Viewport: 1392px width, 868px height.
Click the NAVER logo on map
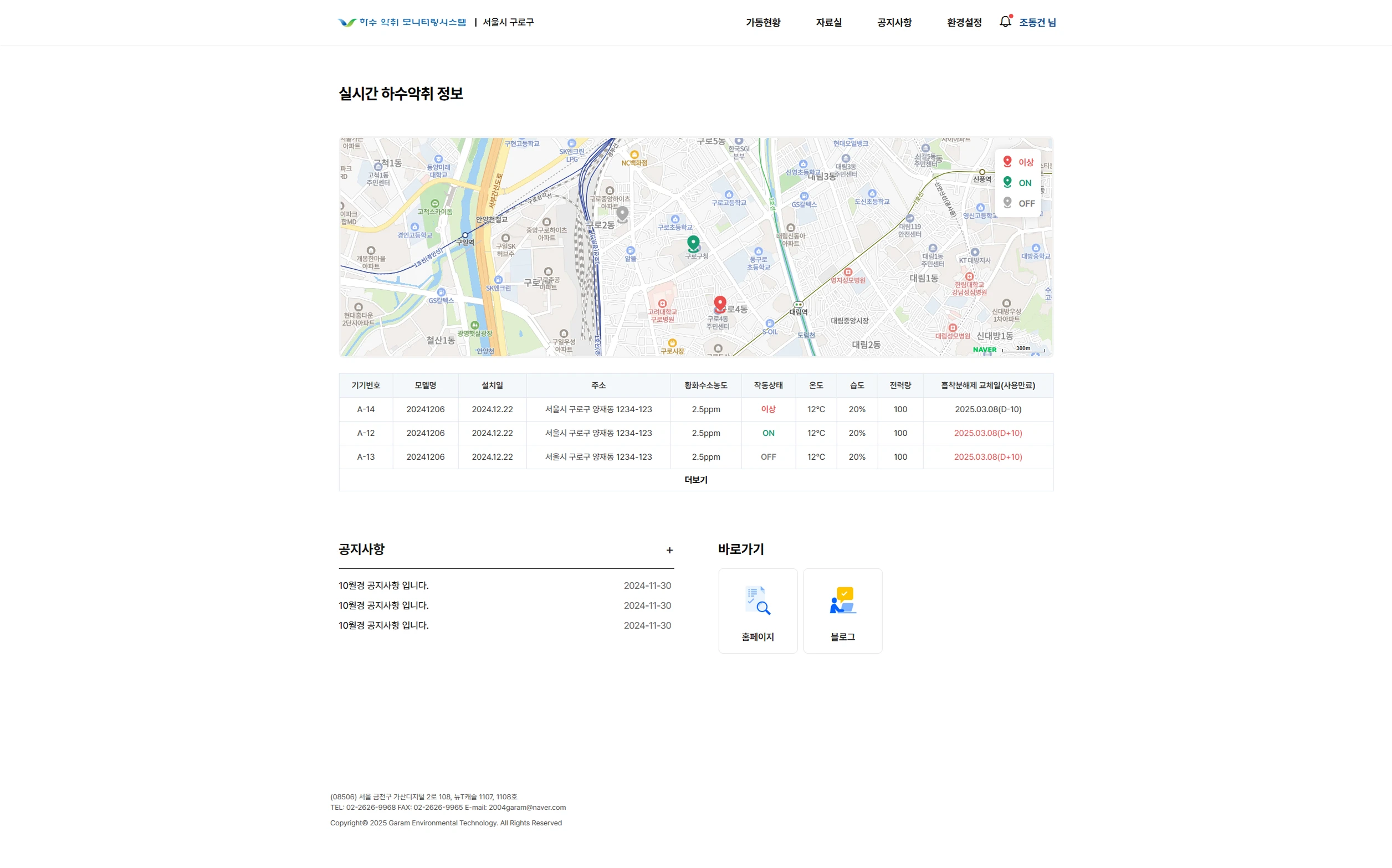[984, 350]
